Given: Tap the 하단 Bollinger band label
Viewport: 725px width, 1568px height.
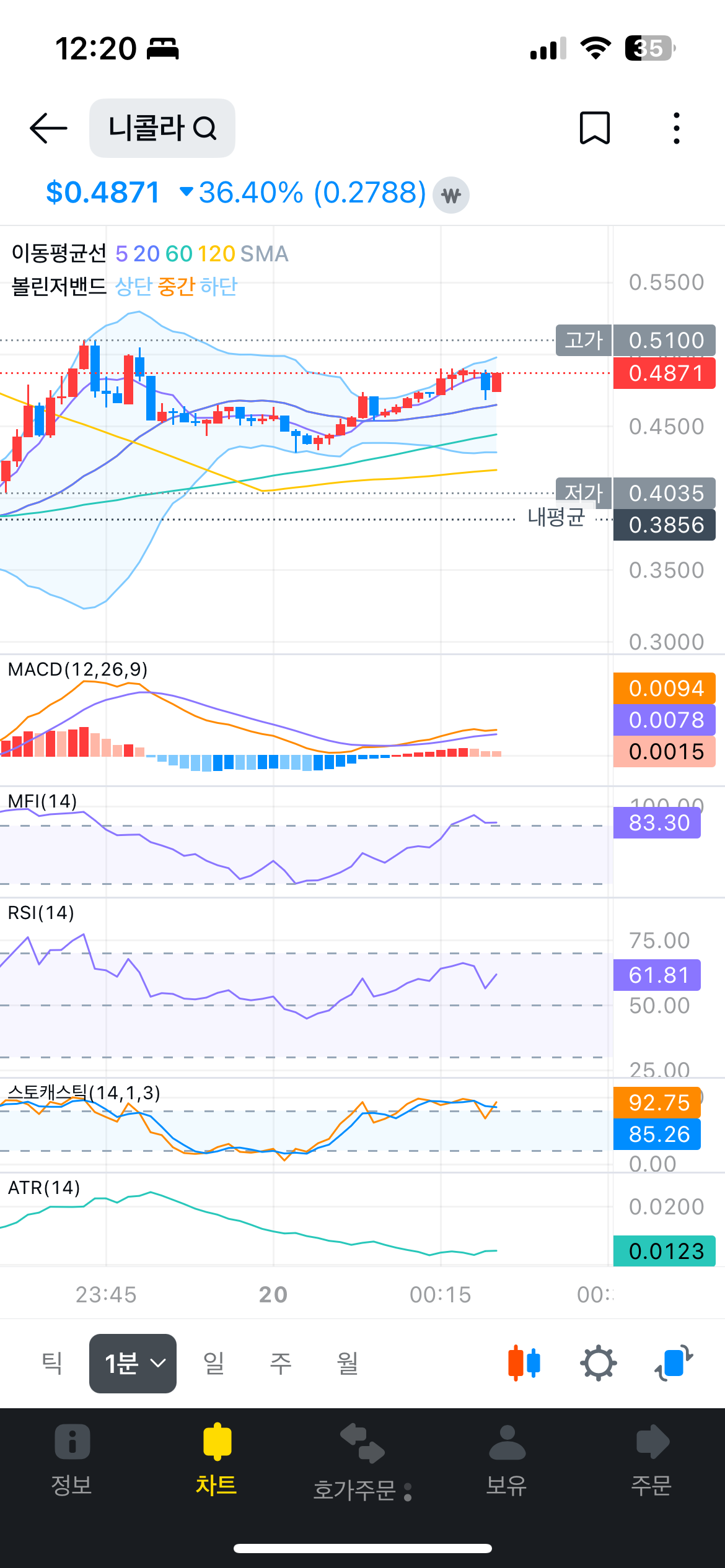Looking at the screenshot, I should point(219,287).
